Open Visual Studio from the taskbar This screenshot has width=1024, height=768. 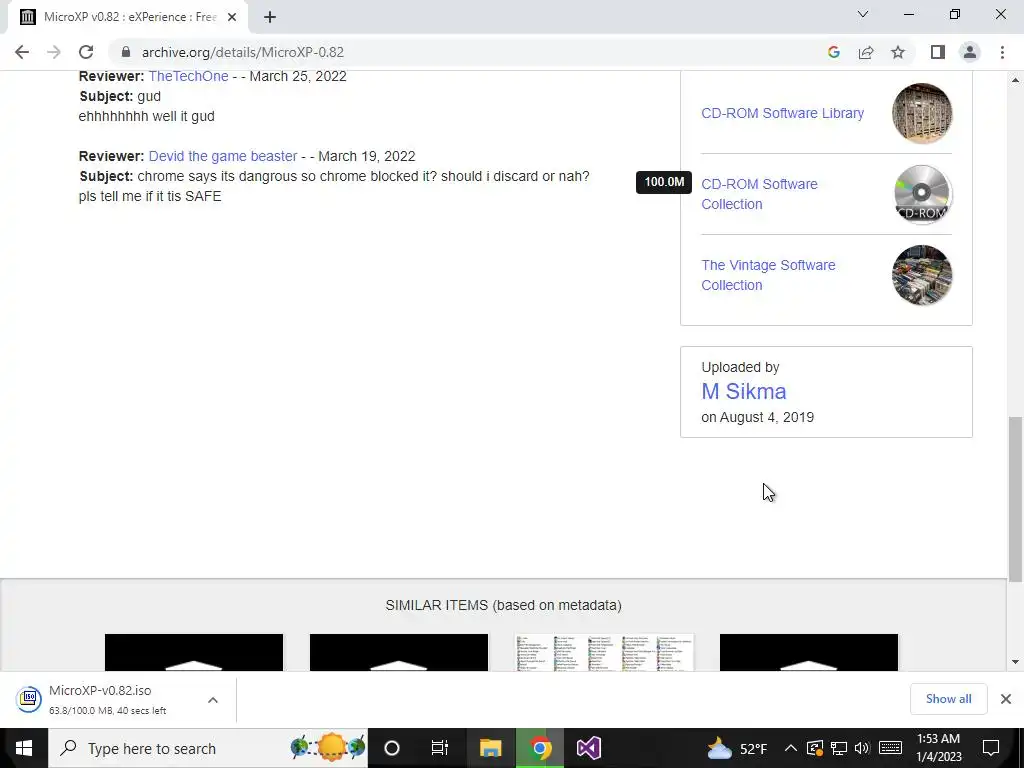[588, 748]
